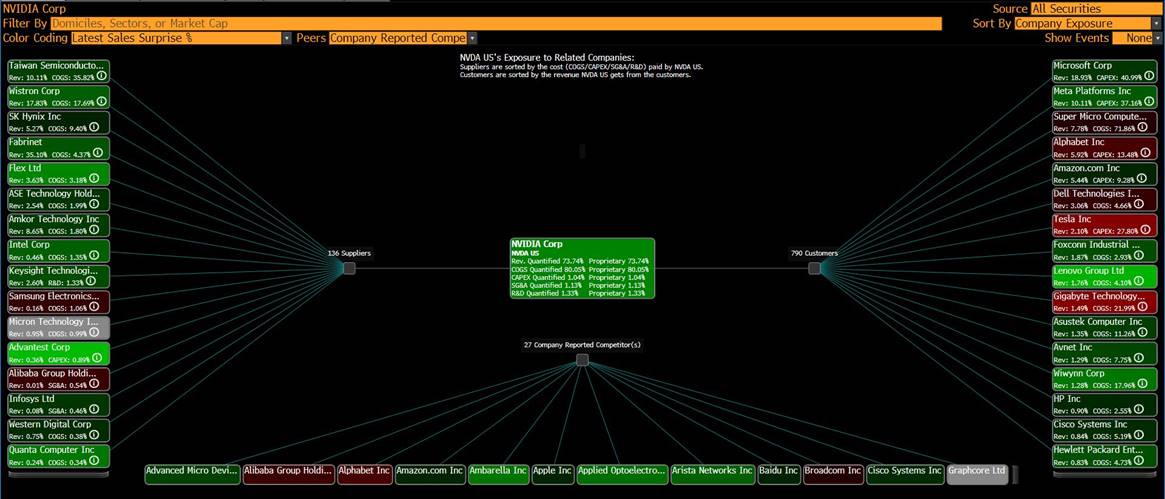This screenshot has height=499, width=1165.
Task: Select competitor Baidu Inc
Action: tap(779, 474)
